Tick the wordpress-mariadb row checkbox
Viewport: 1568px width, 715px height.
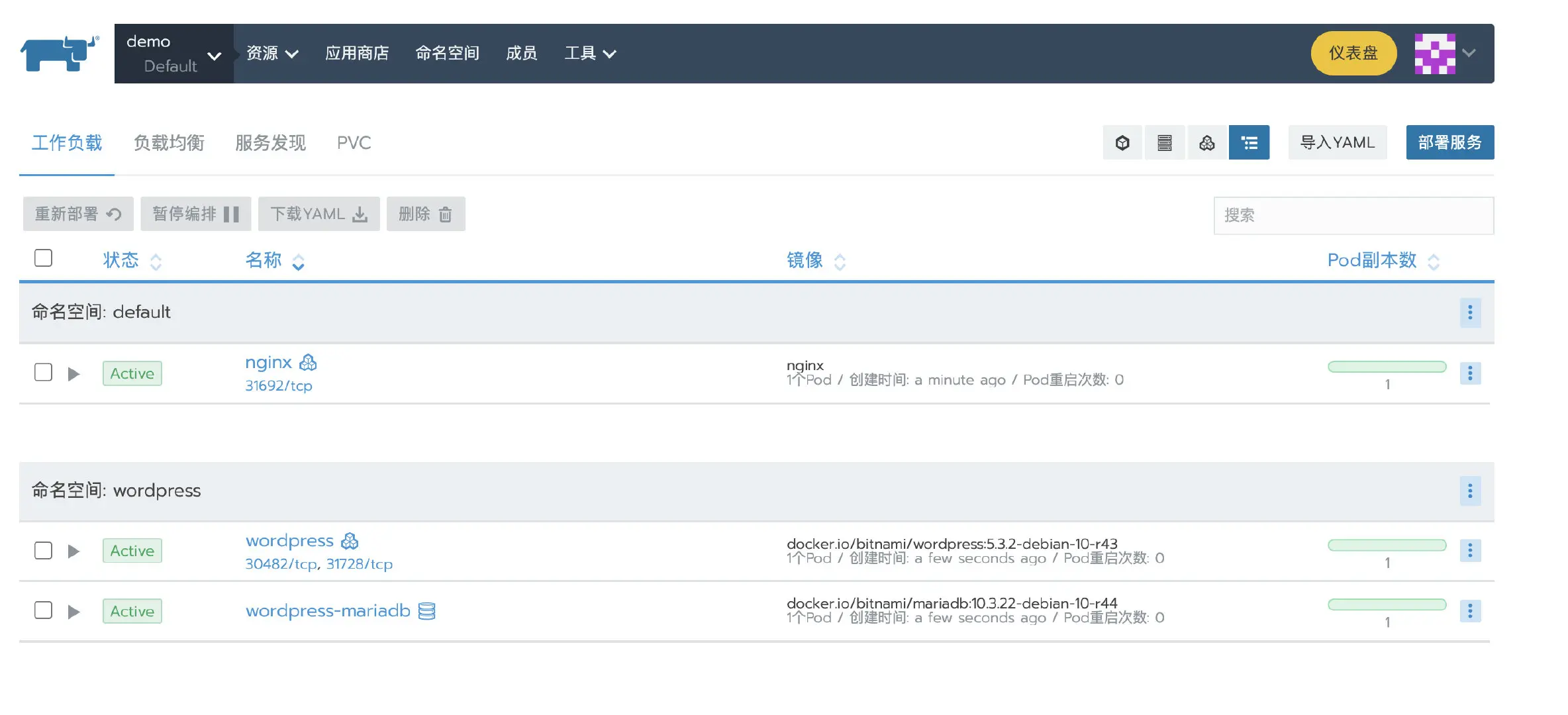(x=43, y=610)
